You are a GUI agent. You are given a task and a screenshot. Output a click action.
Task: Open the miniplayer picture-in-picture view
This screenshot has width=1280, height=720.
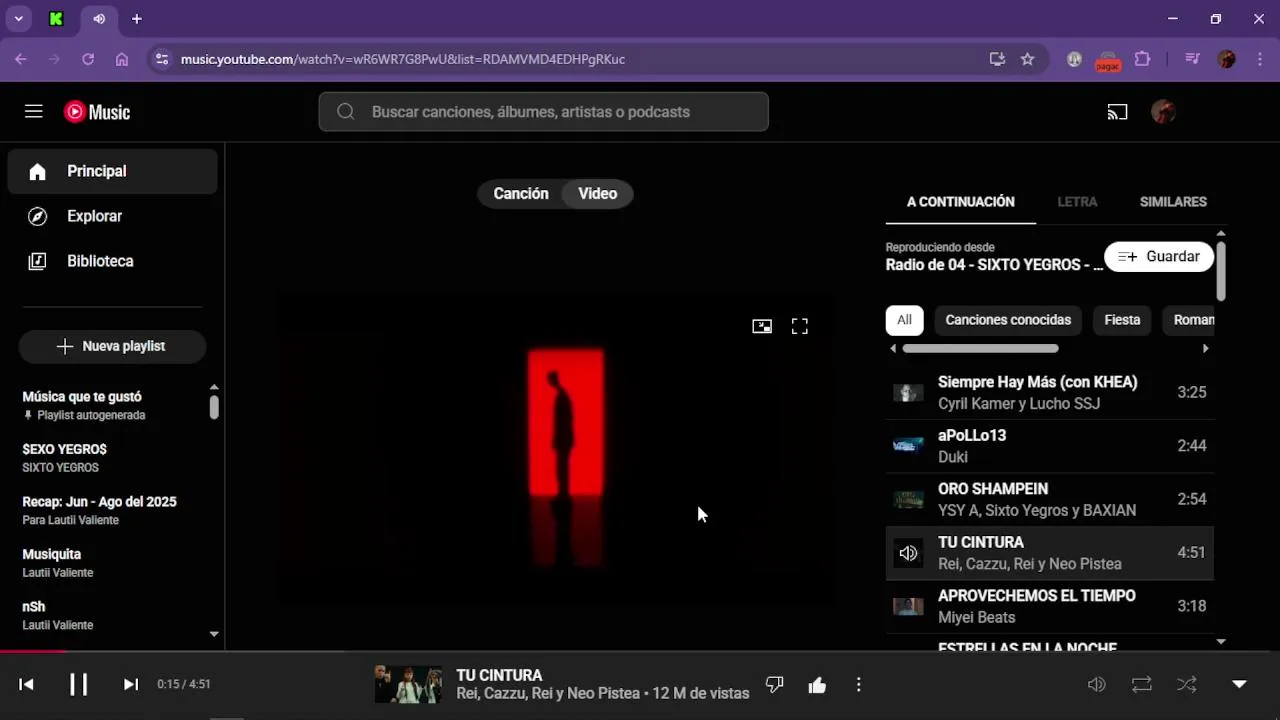[762, 326]
